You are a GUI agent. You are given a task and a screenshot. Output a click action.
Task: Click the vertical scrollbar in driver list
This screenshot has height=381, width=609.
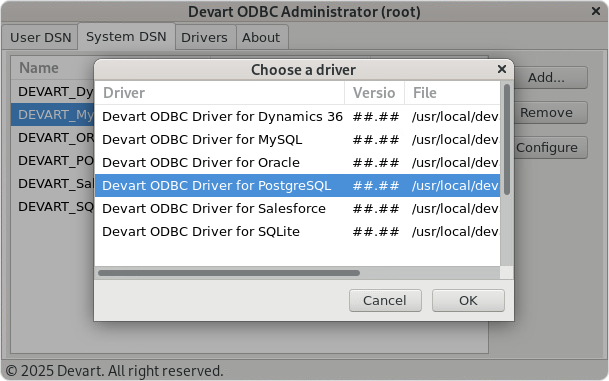[x=506, y=140]
